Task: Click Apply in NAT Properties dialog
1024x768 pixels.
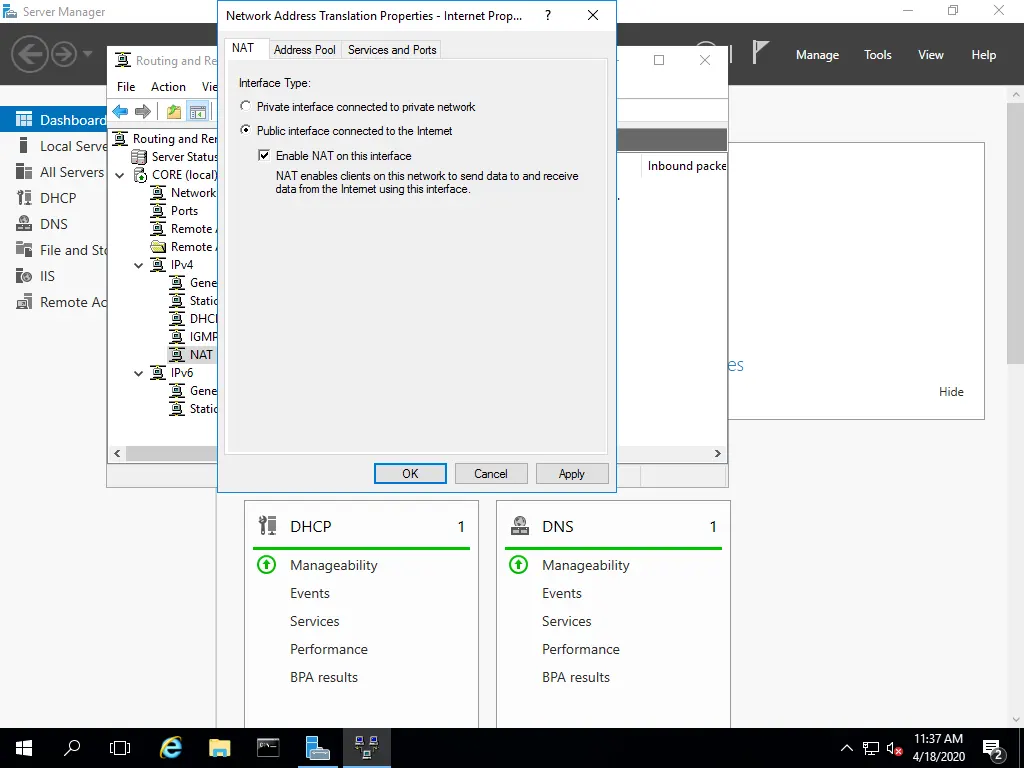Action: 572,473
